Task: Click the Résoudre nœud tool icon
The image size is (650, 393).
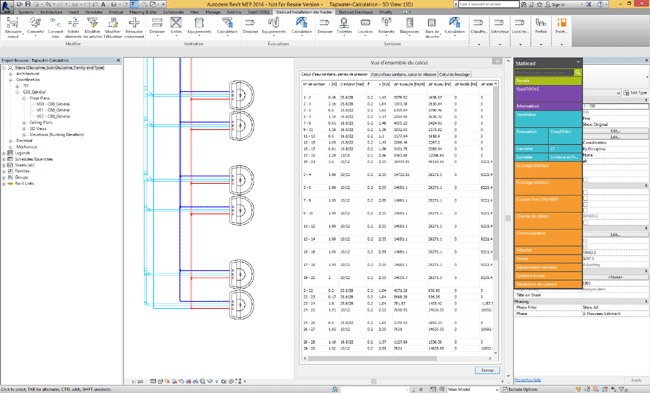Action: point(13,23)
